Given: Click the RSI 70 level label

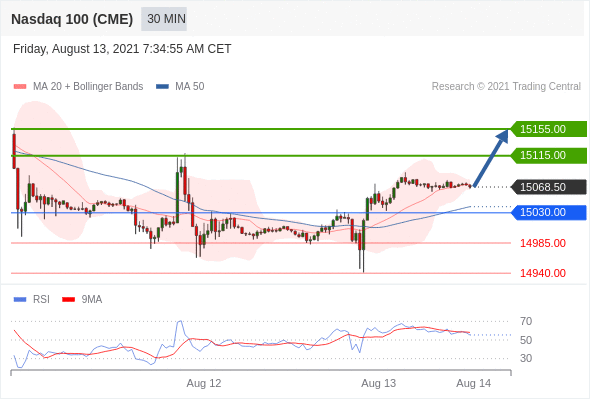Looking at the screenshot, I should 526,321.
